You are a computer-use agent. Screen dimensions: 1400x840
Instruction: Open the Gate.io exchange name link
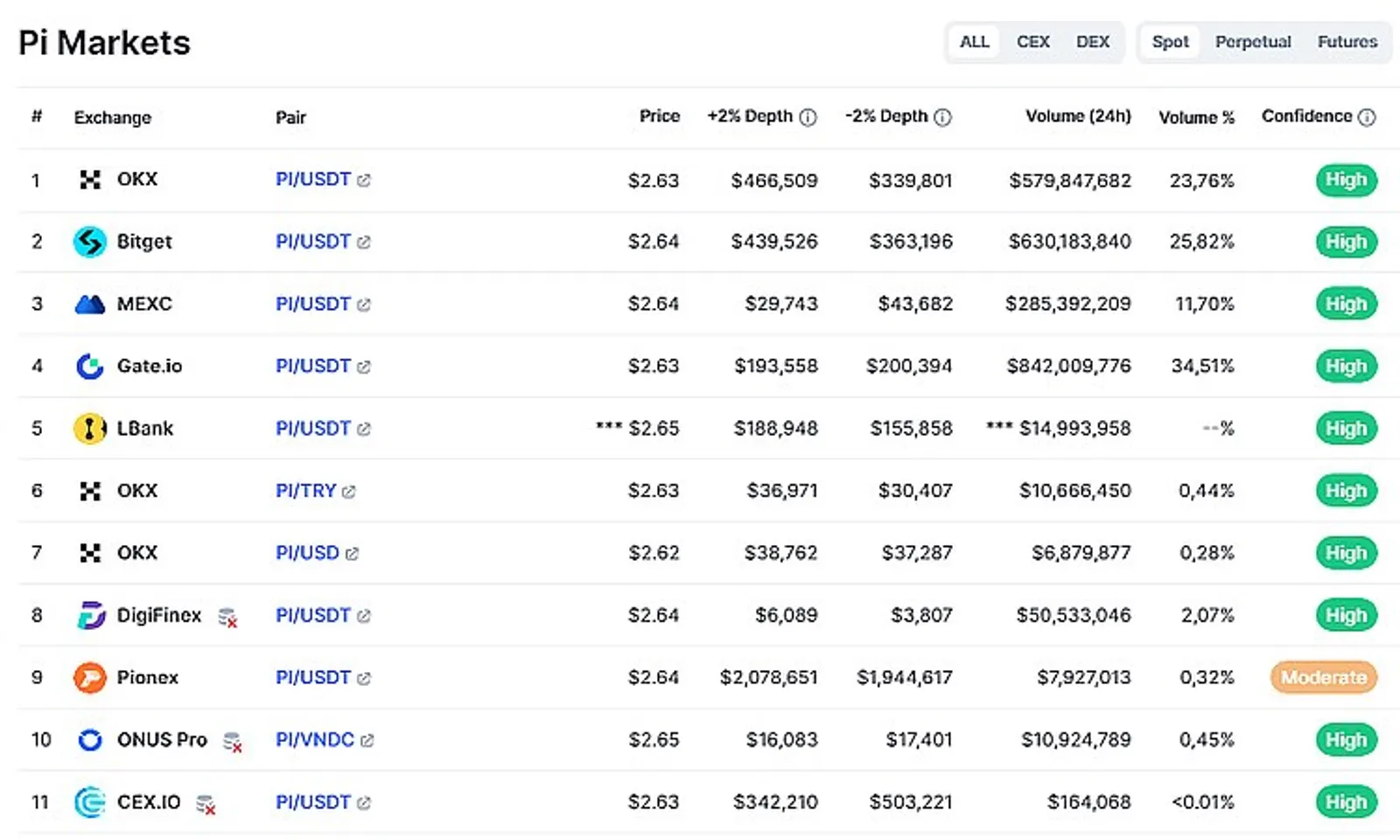(x=150, y=366)
